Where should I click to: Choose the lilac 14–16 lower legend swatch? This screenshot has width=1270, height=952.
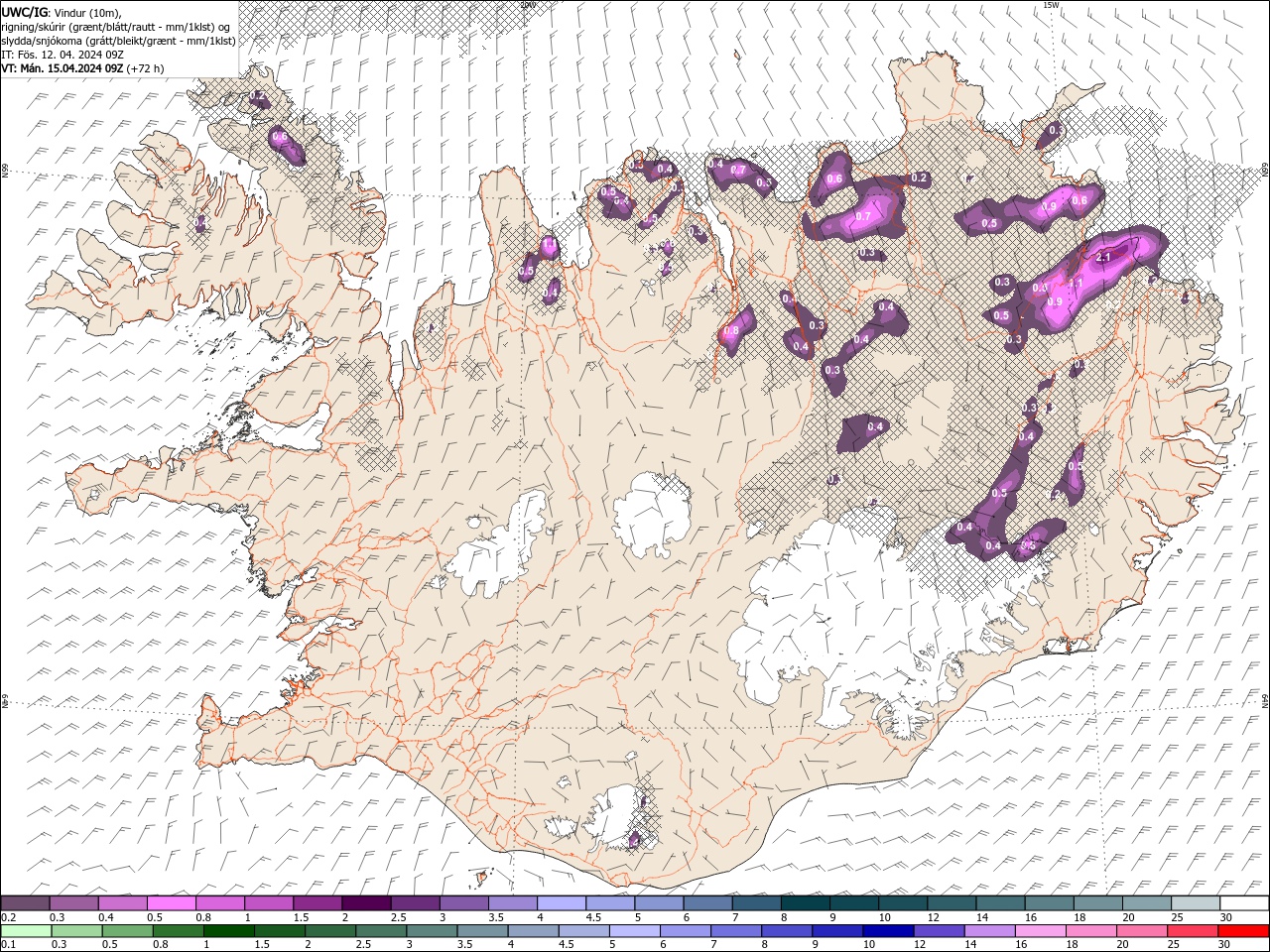[990, 931]
